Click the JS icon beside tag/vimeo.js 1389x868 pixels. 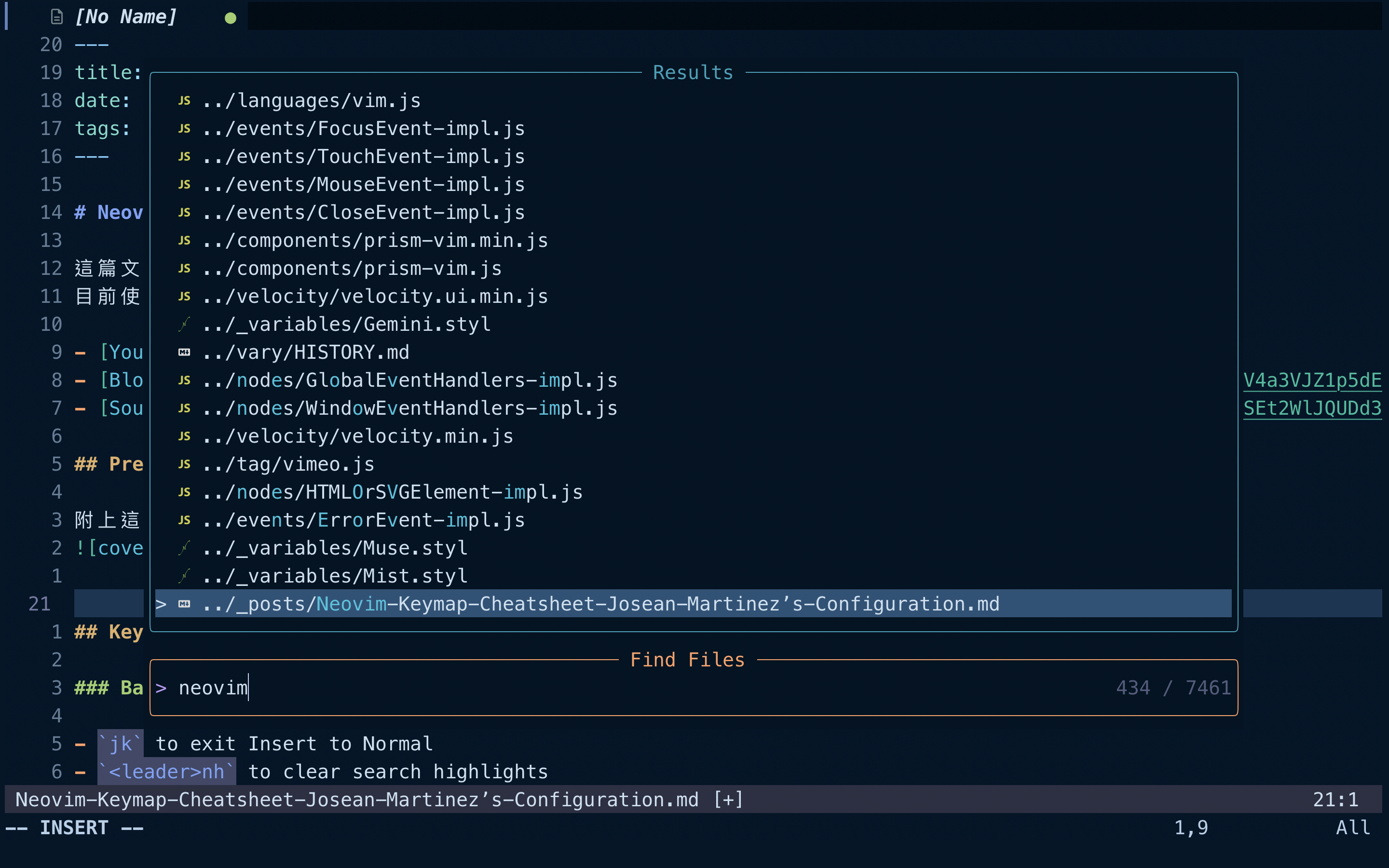(x=184, y=464)
